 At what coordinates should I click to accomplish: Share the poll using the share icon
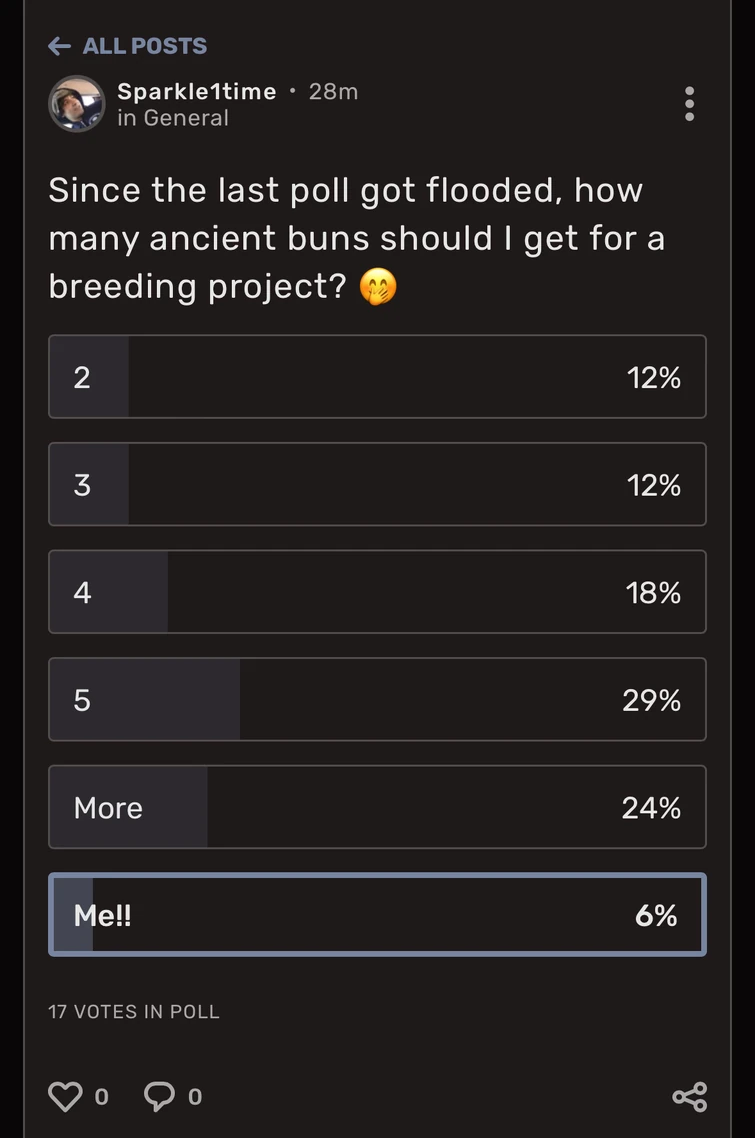[x=689, y=1096]
